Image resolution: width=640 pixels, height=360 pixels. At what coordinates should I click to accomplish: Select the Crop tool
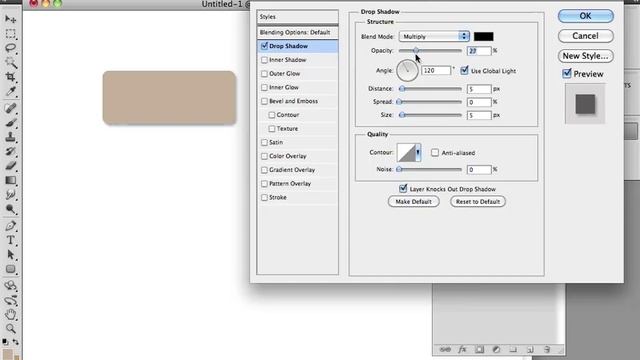coord(11,77)
